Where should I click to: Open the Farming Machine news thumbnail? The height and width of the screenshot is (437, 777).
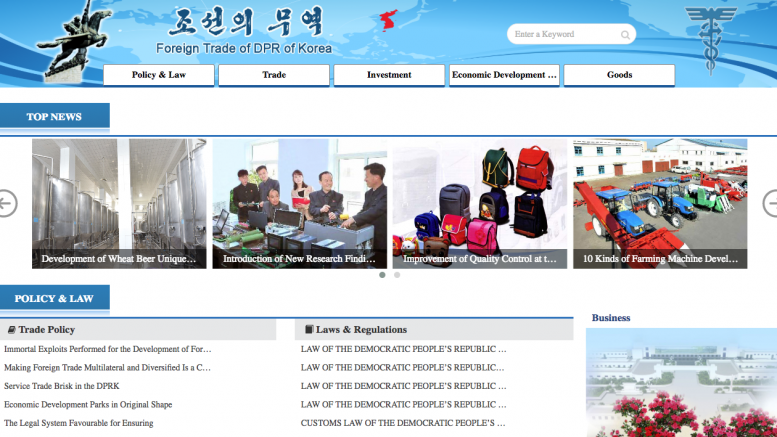660,203
